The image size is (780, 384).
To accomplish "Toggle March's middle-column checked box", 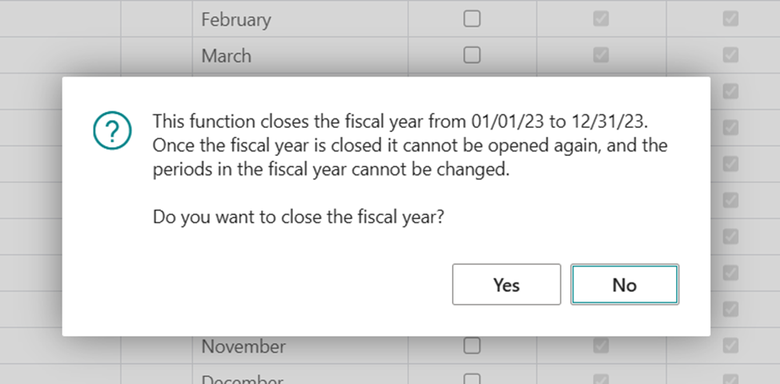I will click(x=601, y=55).
